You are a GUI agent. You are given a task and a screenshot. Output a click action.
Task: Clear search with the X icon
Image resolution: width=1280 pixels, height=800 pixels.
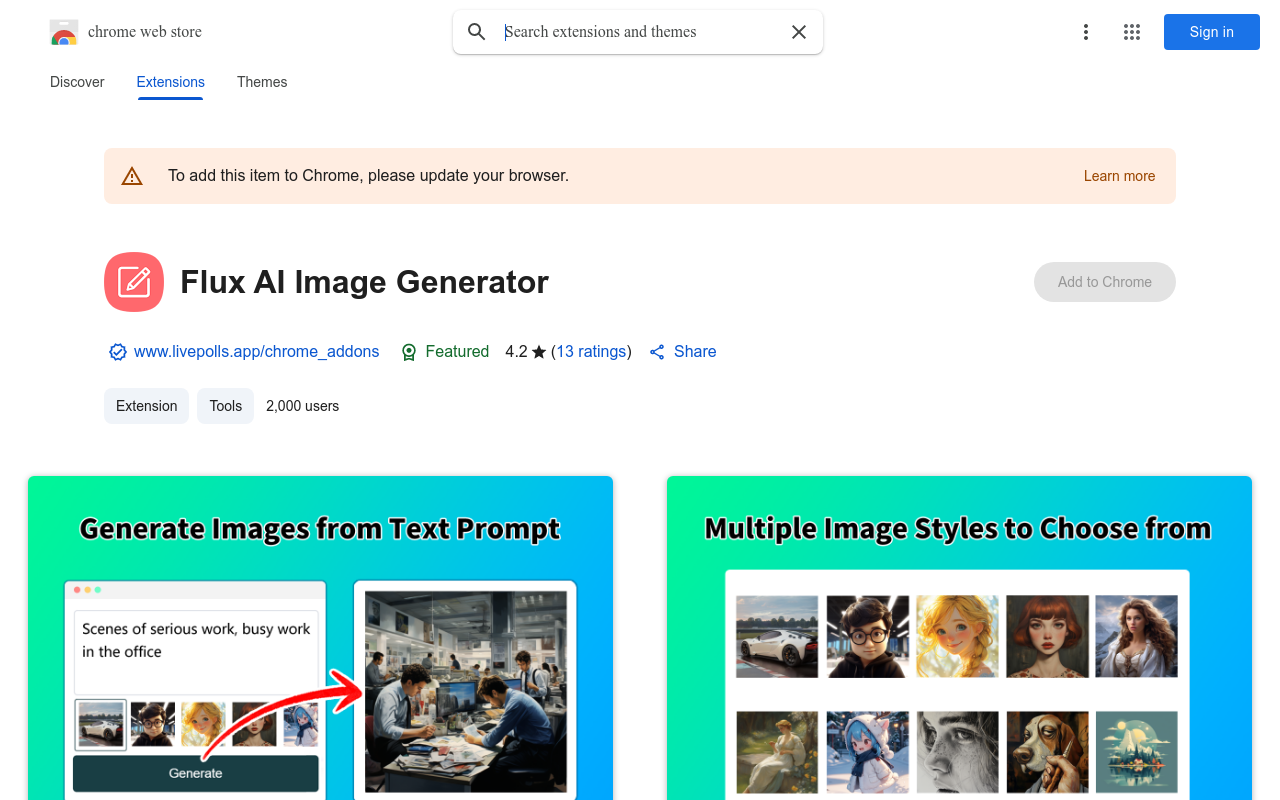click(799, 32)
